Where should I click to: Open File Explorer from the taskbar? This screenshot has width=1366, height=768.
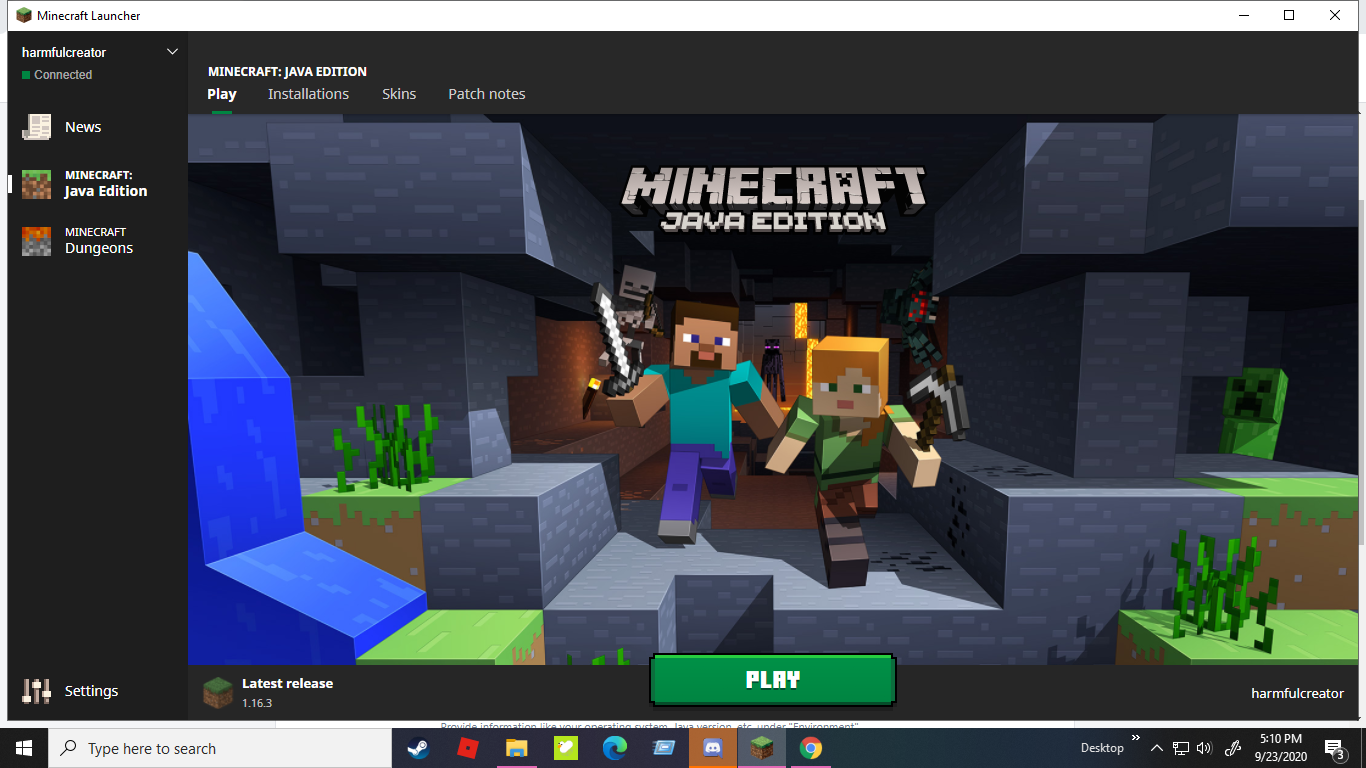point(516,748)
